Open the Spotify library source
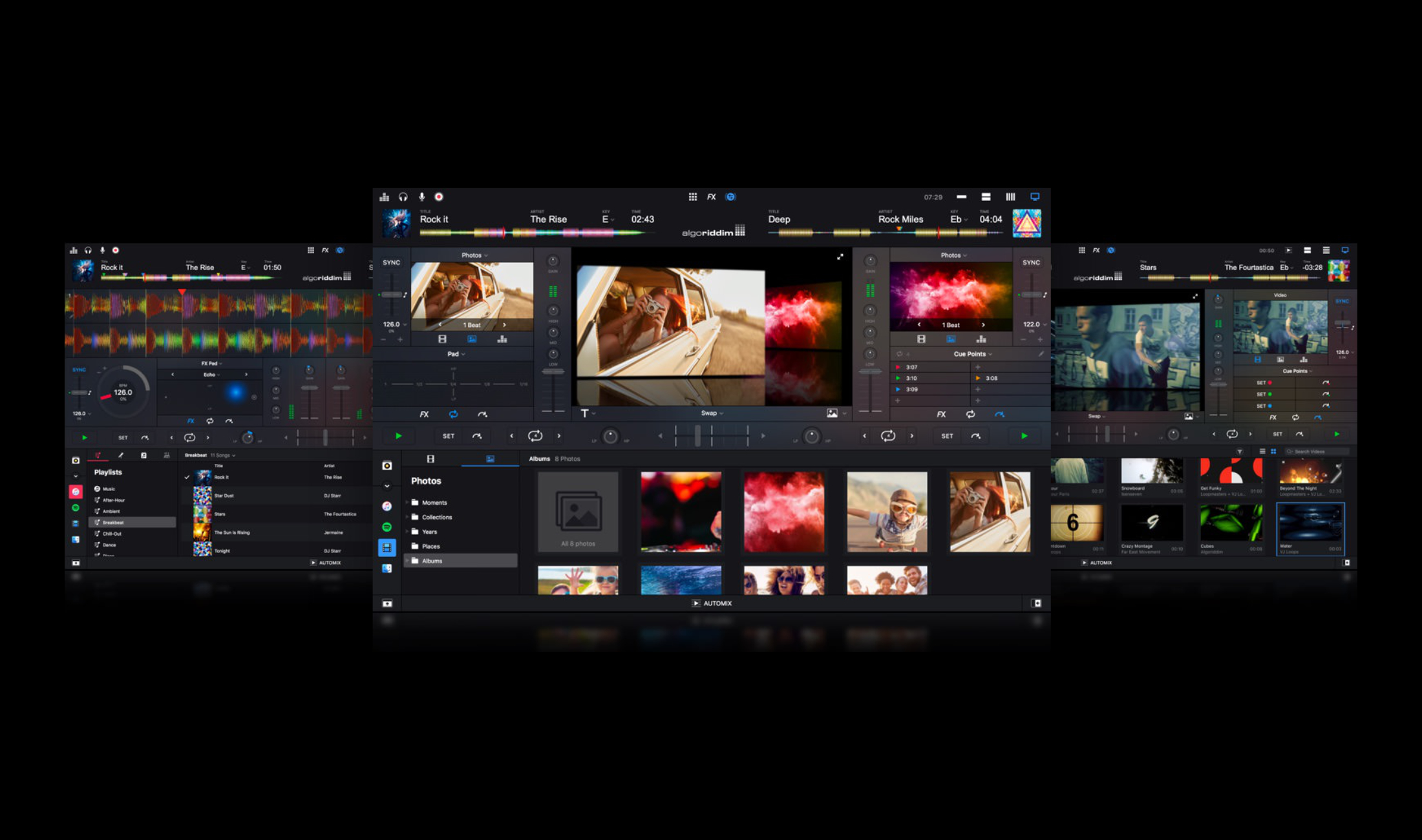 [387, 527]
